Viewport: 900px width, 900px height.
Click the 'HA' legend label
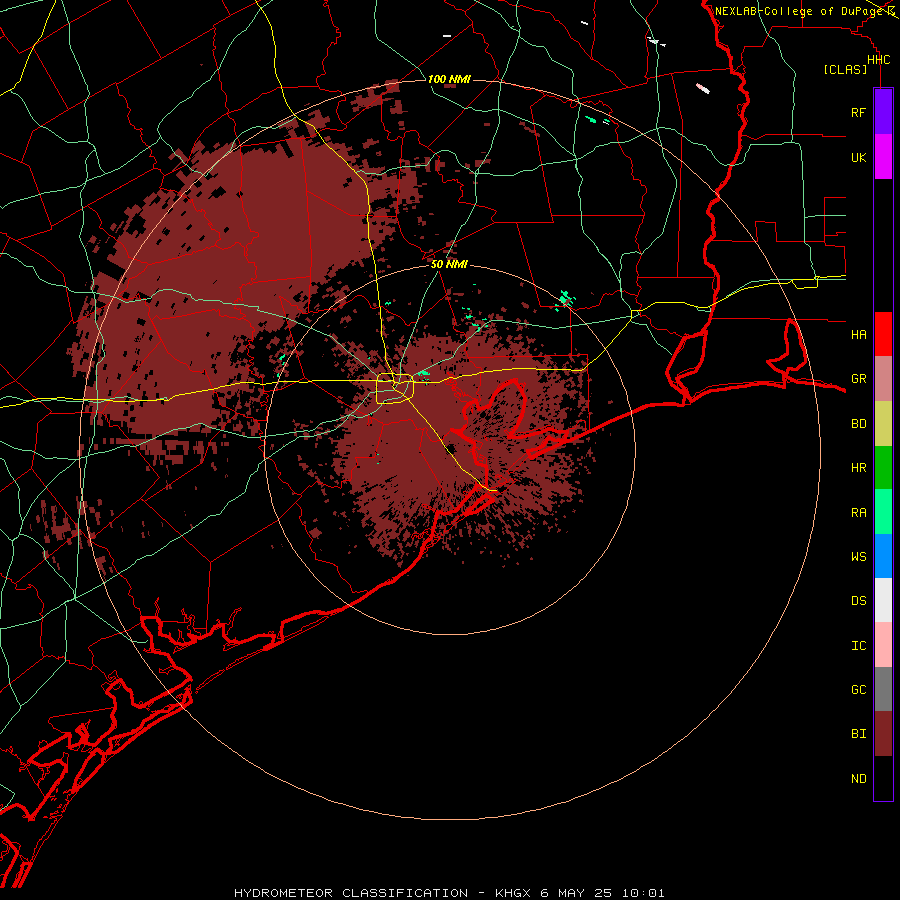tap(858, 334)
